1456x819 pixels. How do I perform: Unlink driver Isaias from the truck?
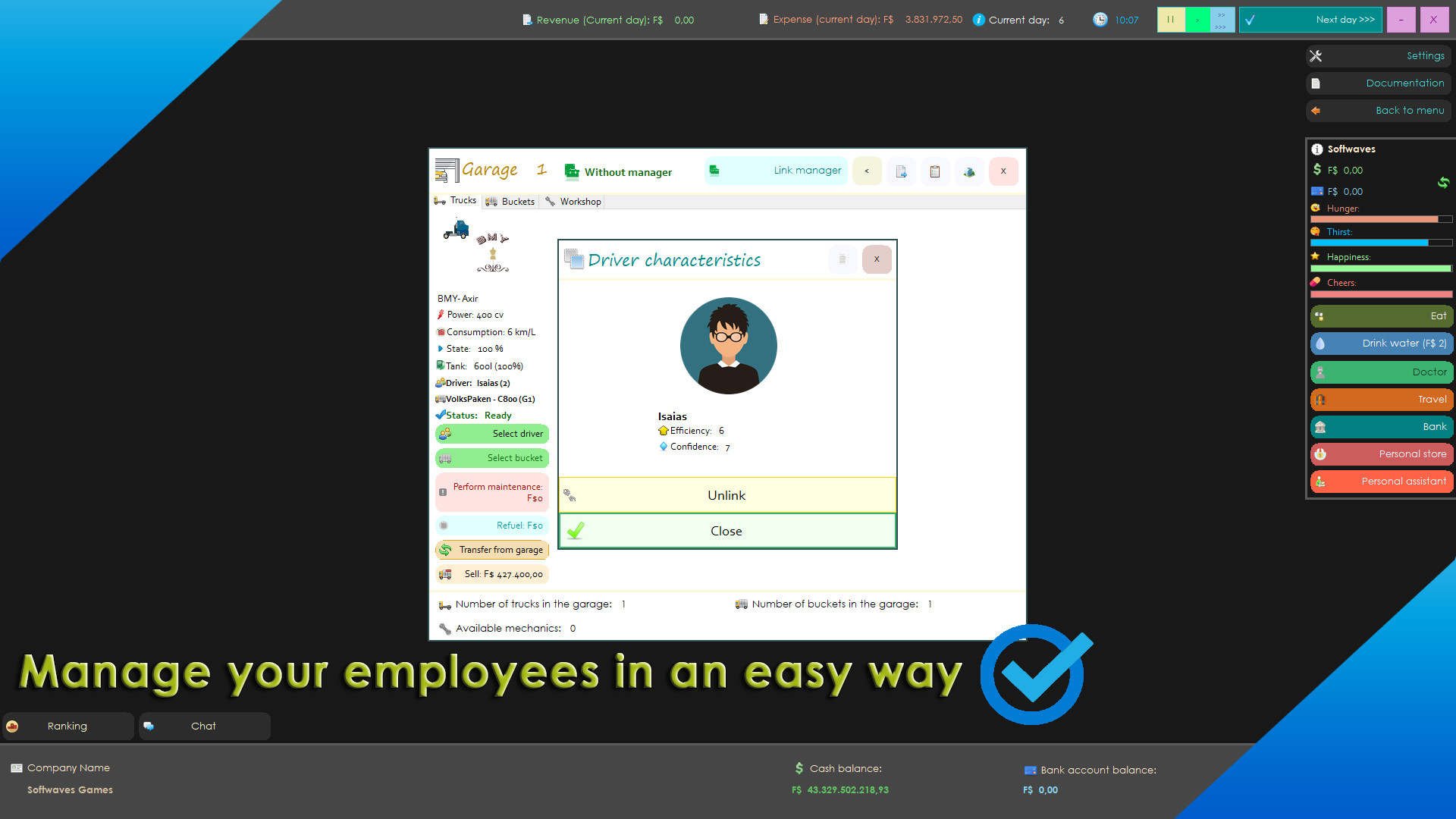pyautogui.click(x=726, y=495)
